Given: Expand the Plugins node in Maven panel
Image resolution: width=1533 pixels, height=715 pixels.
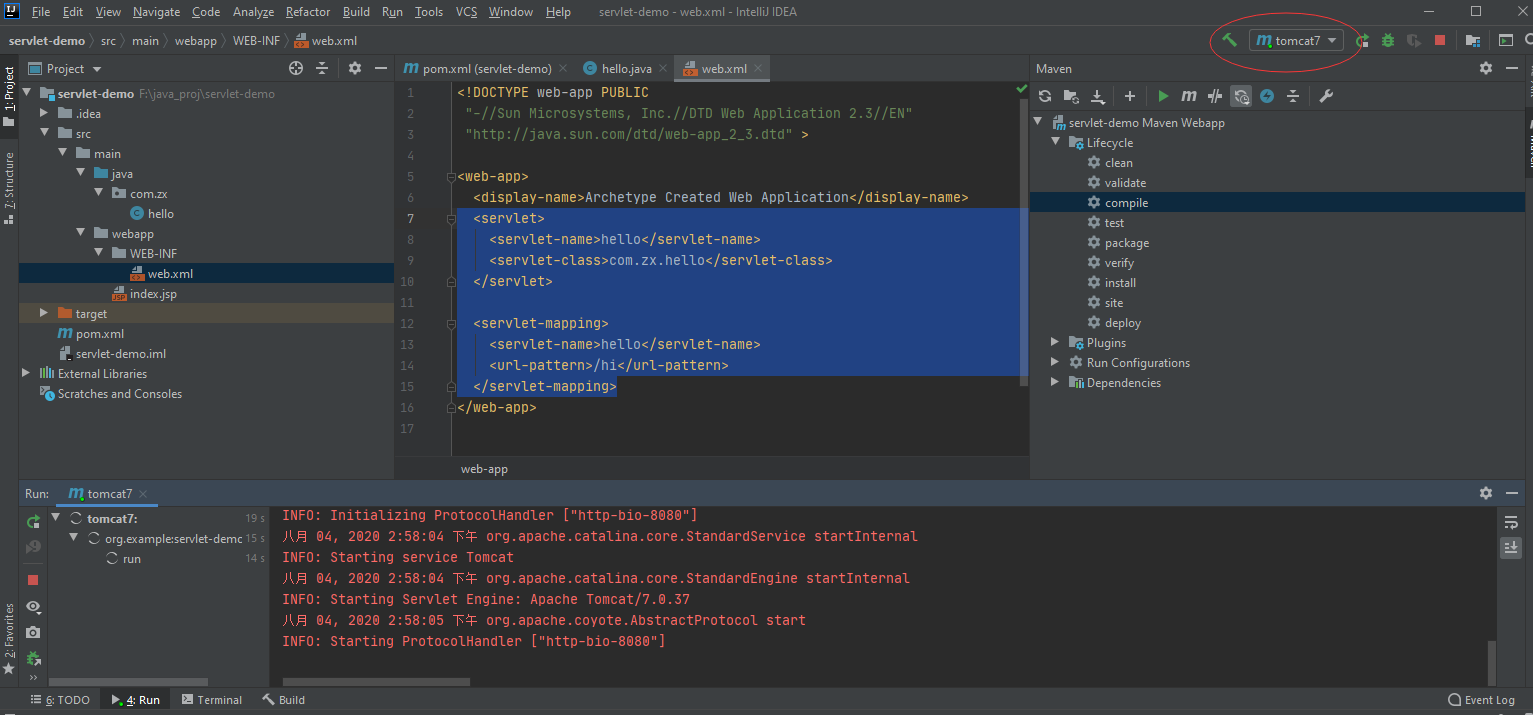Looking at the screenshot, I should click(x=1055, y=342).
